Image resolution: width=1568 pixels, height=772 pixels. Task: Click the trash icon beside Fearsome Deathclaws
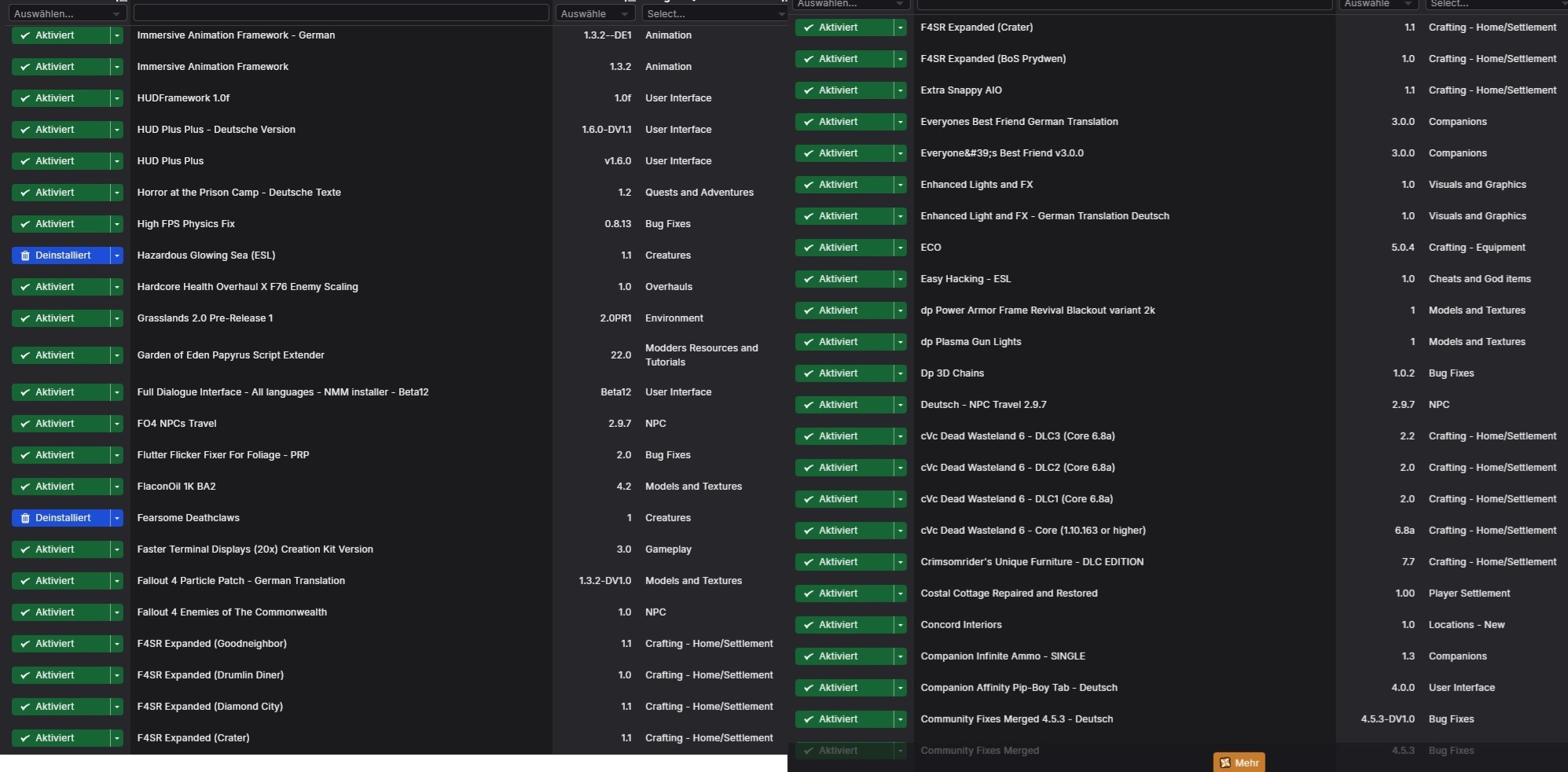pyautogui.click(x=25, y=518)
